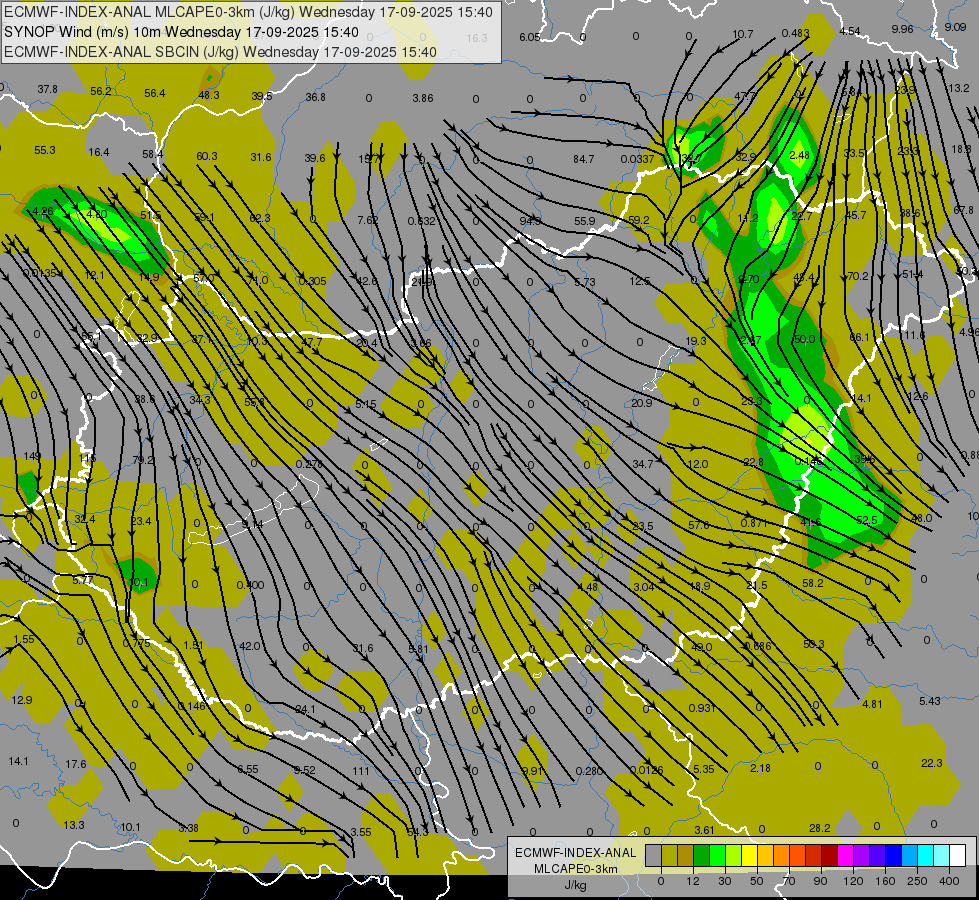Viewport: 979px width, 900px height.
Task: Click the brownish-gold legend swatch
Action: [686, 855]
